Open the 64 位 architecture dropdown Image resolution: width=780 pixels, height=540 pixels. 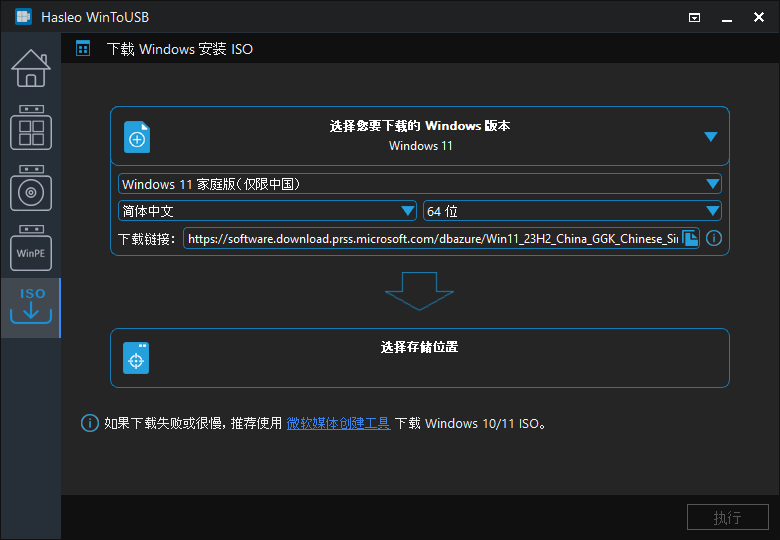click(572, 211)
